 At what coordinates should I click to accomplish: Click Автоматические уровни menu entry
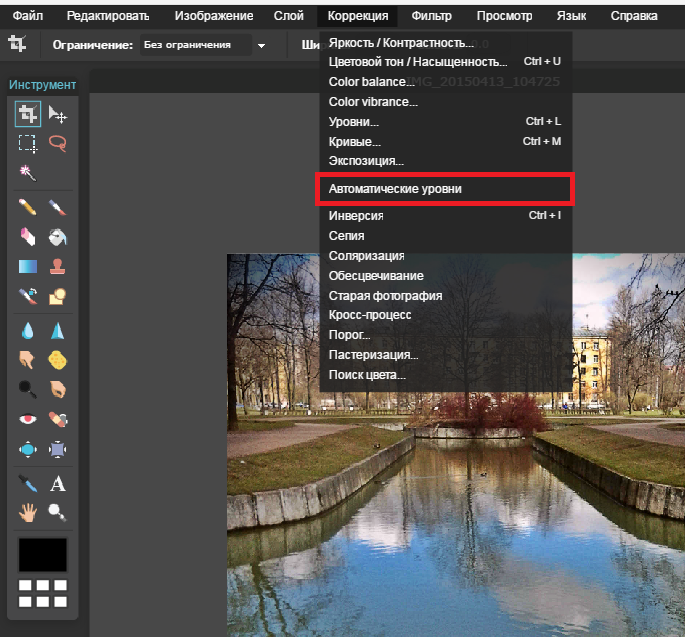pos(395,188)
